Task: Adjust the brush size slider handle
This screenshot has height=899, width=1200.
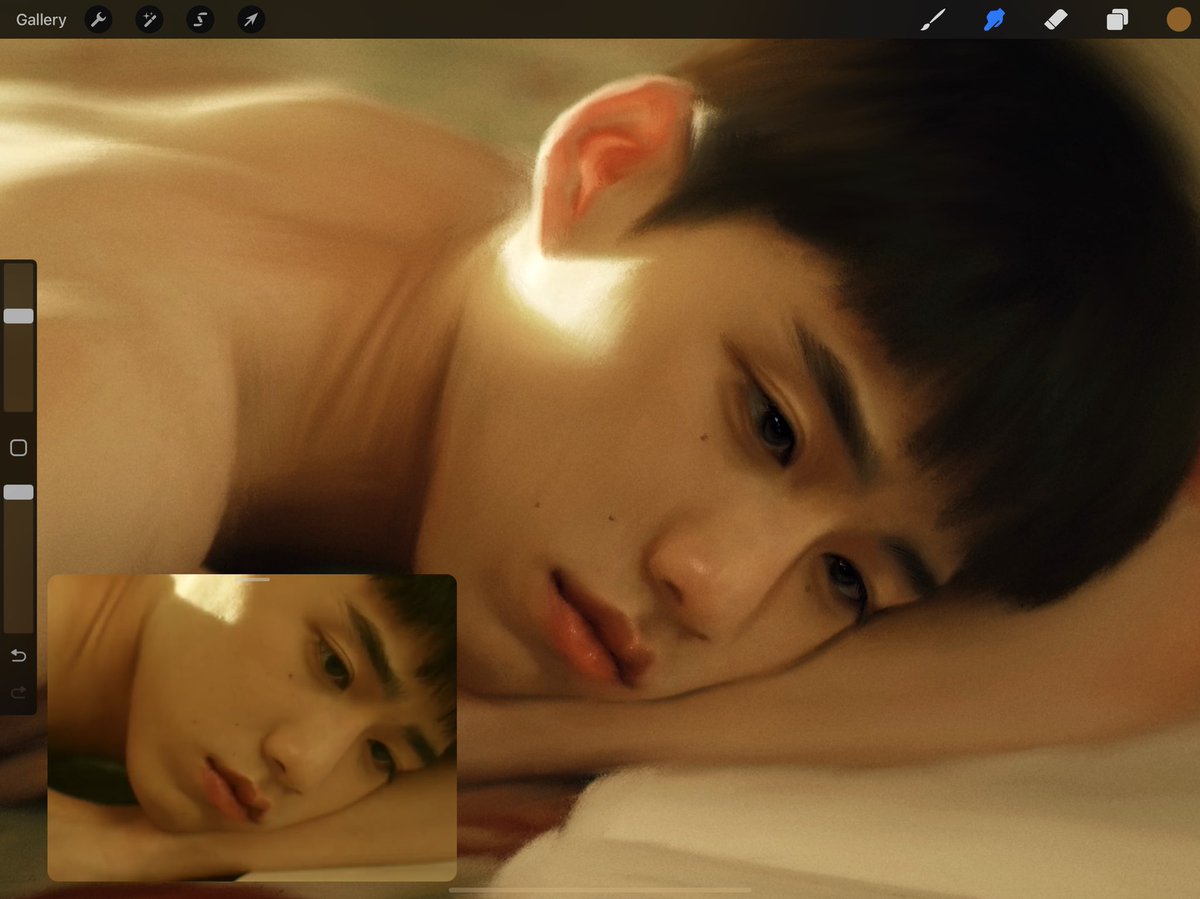Action: 18,316
